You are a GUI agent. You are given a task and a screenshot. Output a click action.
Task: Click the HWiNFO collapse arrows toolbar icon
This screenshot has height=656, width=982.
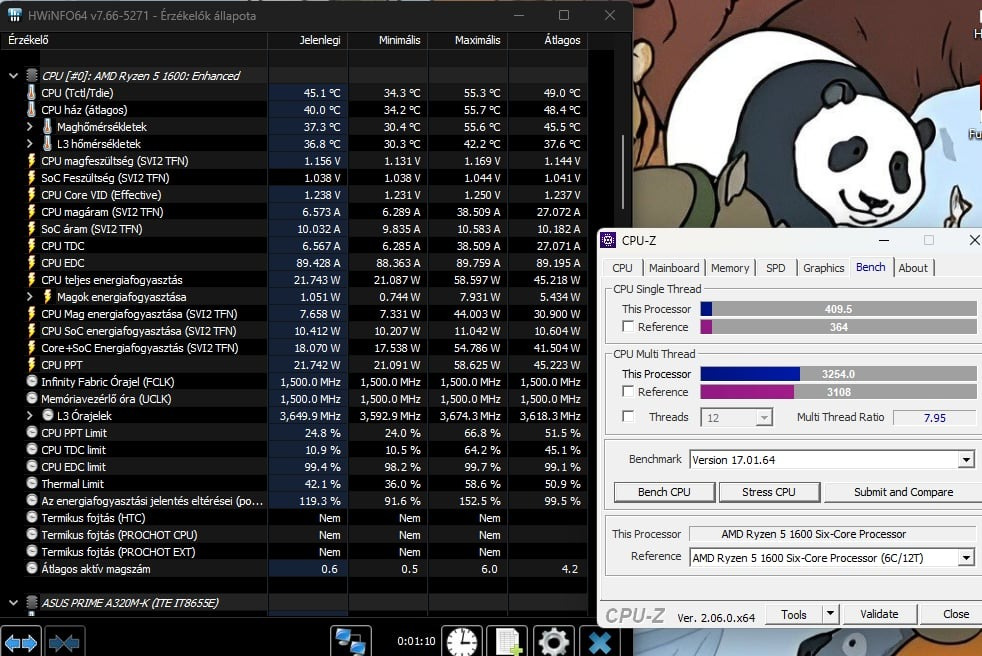point(64,642)
